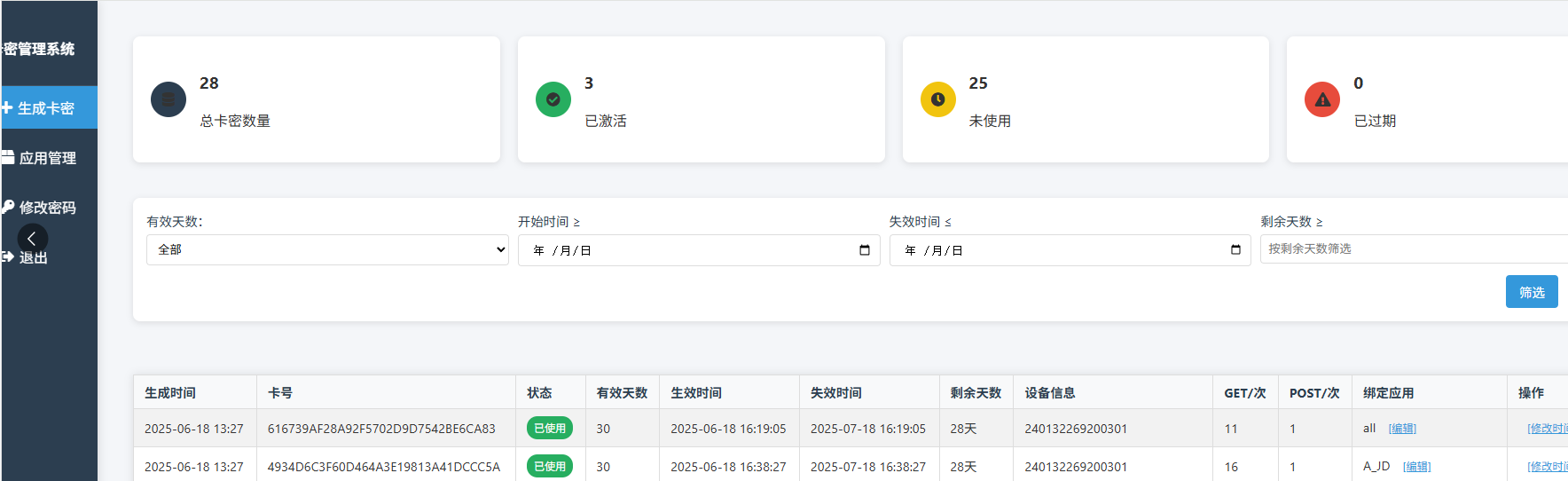Open calendar picker for 失效时间 field
Viewport: 1568px width, 481px height.
[1235, 250]
